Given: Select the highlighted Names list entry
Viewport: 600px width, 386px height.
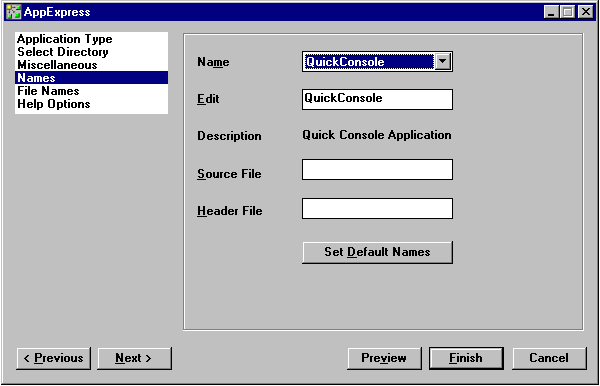Looking at the screenshot, I should pos(91,78).
